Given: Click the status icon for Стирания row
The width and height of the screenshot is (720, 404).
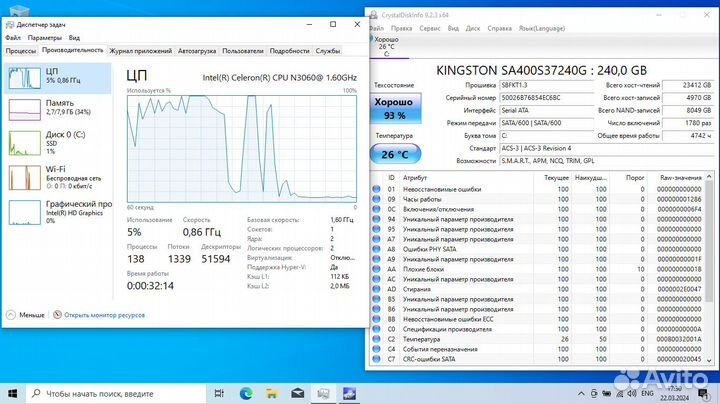Looking at the screenshot, I should (377, 289).
